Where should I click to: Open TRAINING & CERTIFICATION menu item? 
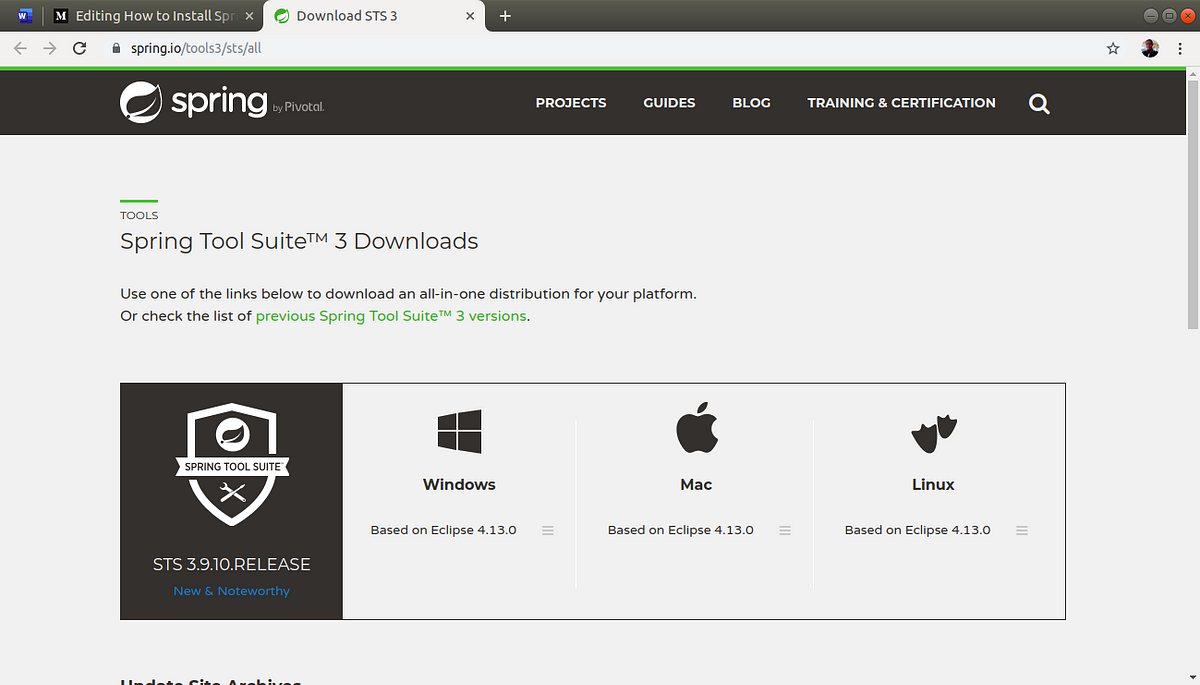tap(901, 103)
